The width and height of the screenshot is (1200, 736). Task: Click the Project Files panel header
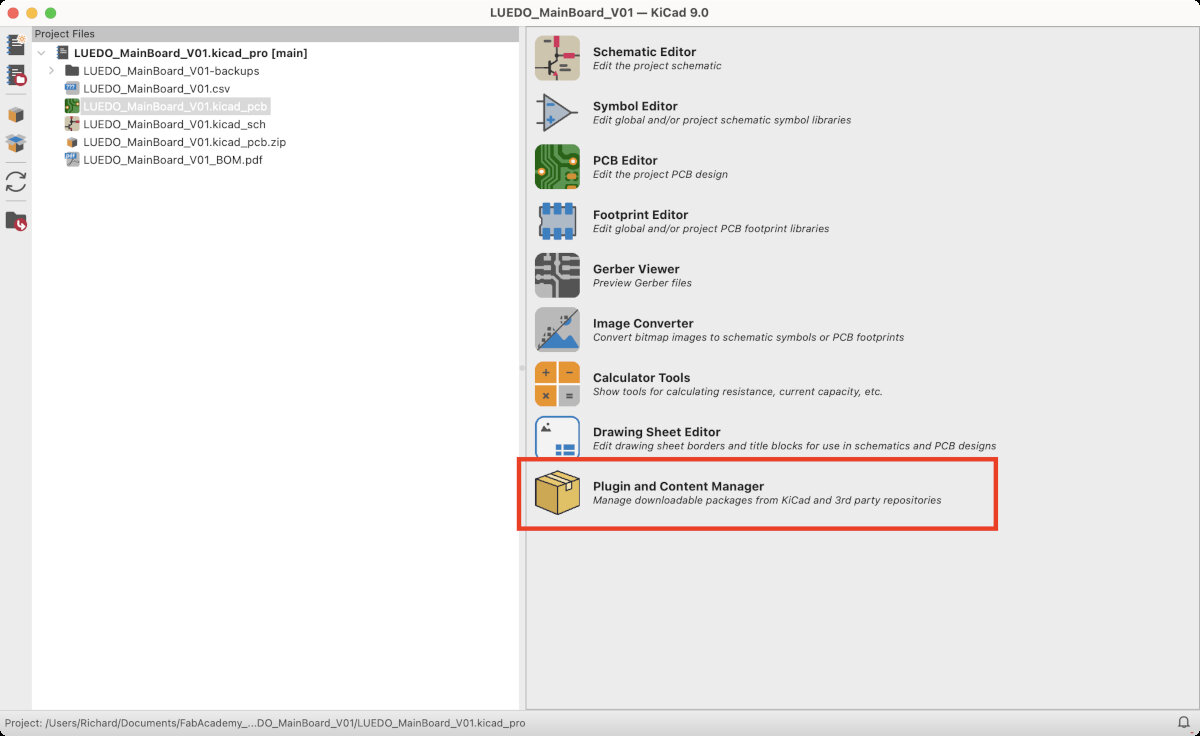[x=275, y=34]
